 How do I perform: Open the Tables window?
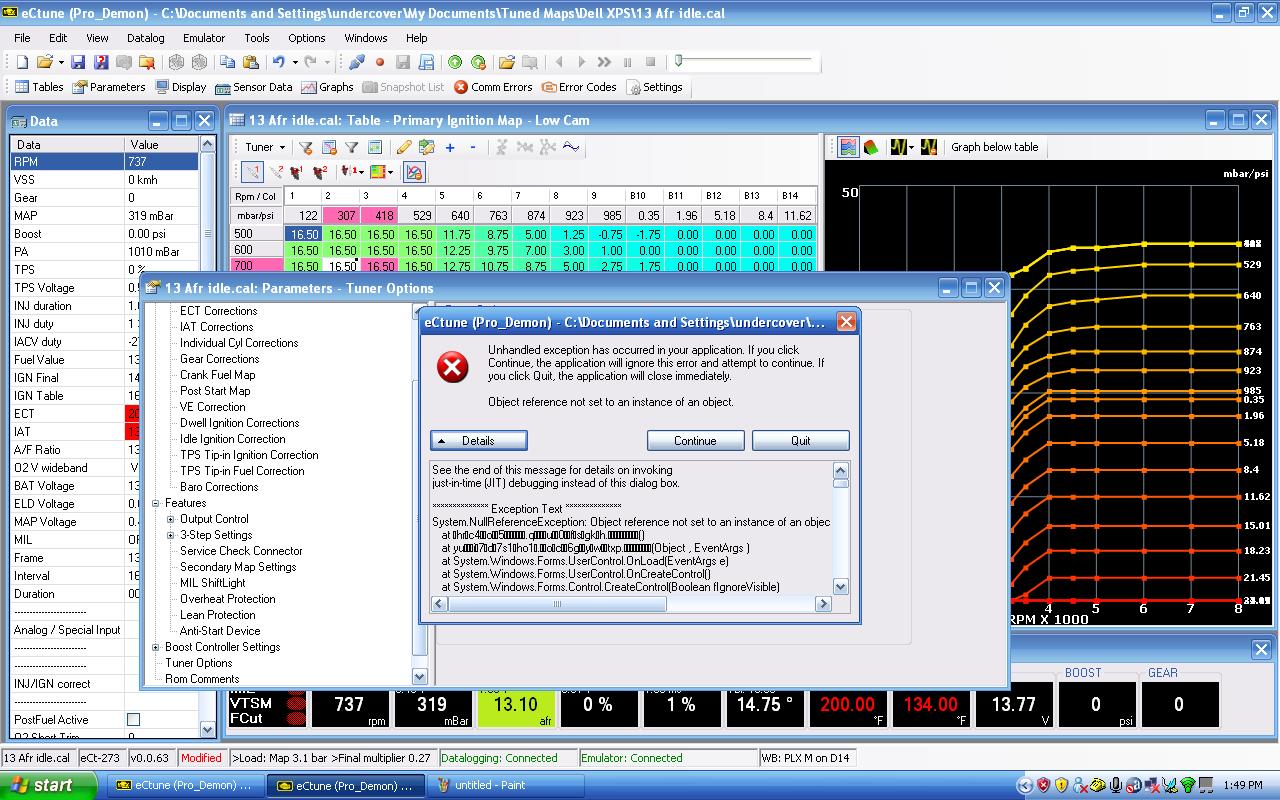[39, 87]
